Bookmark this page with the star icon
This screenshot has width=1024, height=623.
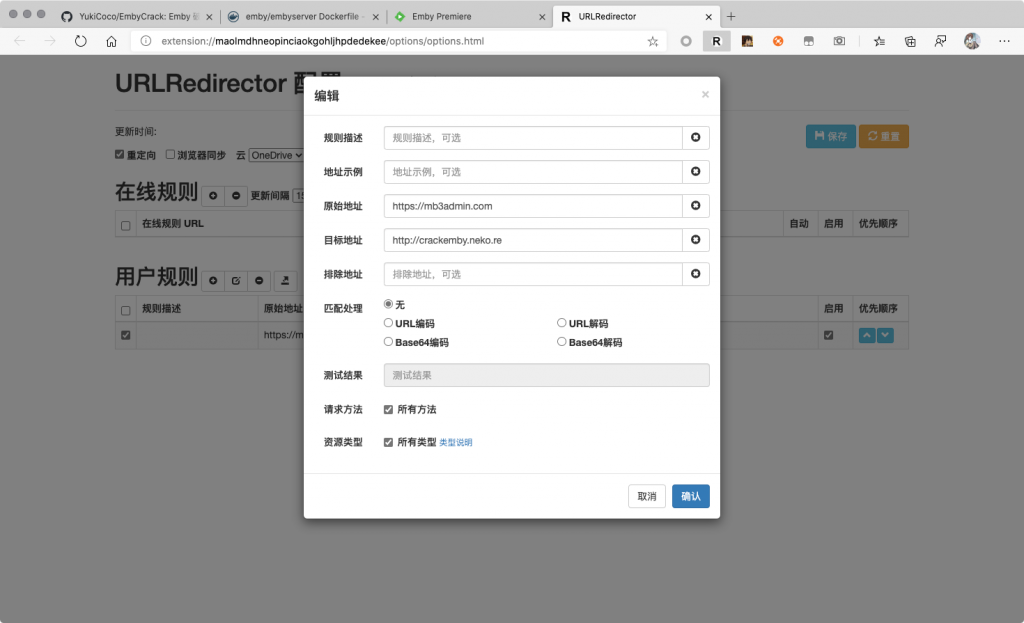click(653, 41)
